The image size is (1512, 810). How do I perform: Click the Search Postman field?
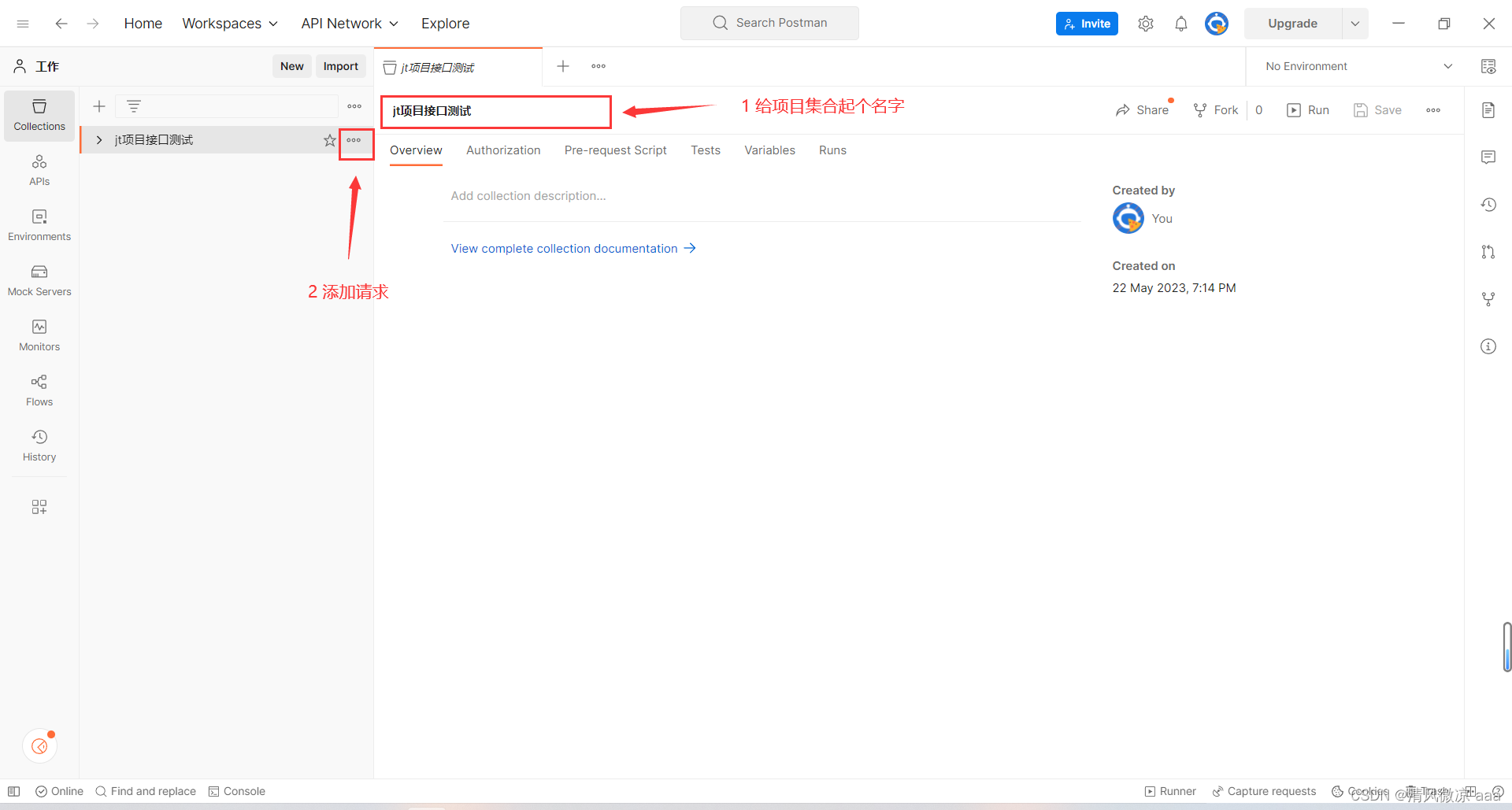click(769, 23)
